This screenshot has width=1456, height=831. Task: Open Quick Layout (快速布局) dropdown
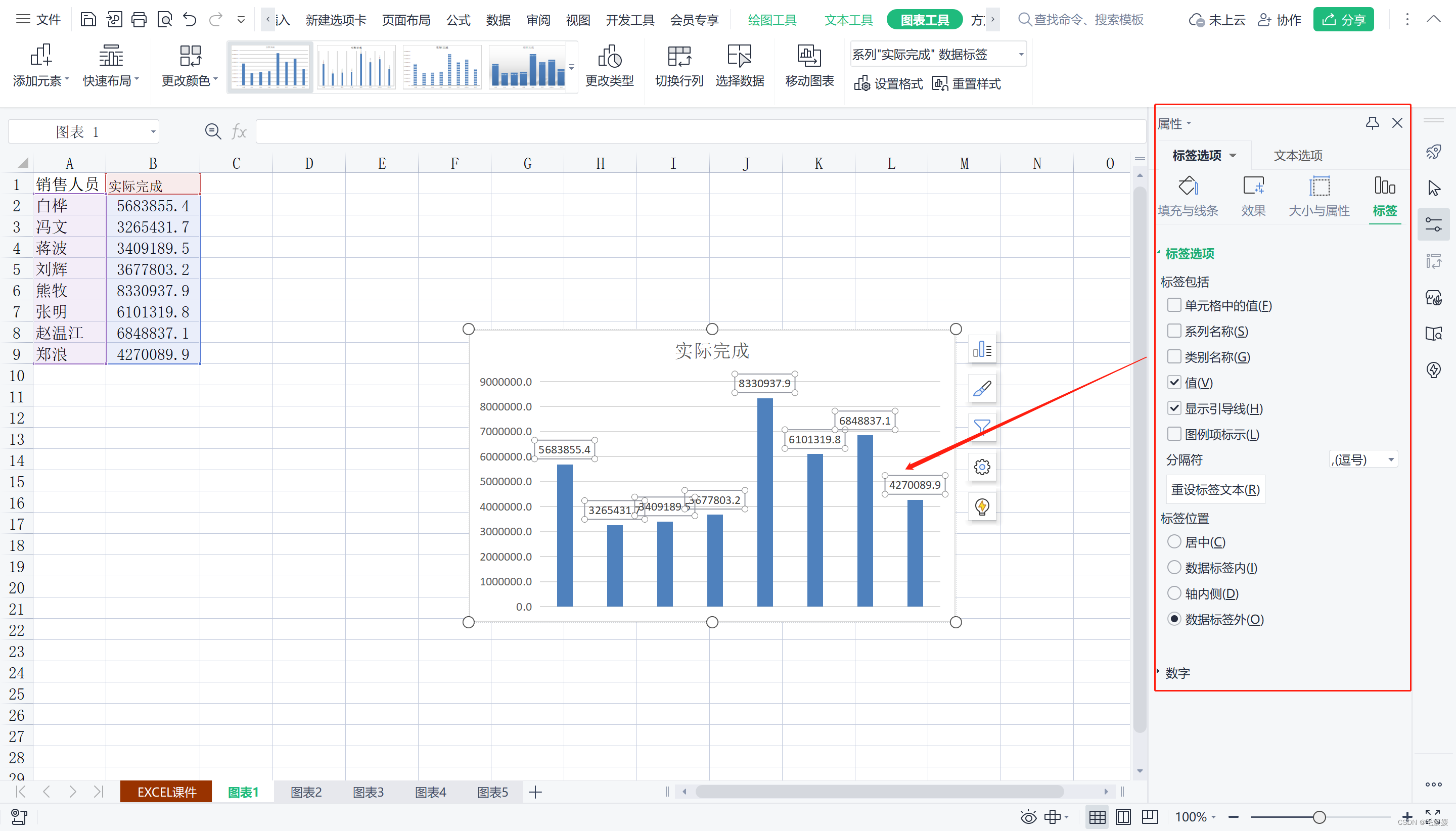[111, 66]
